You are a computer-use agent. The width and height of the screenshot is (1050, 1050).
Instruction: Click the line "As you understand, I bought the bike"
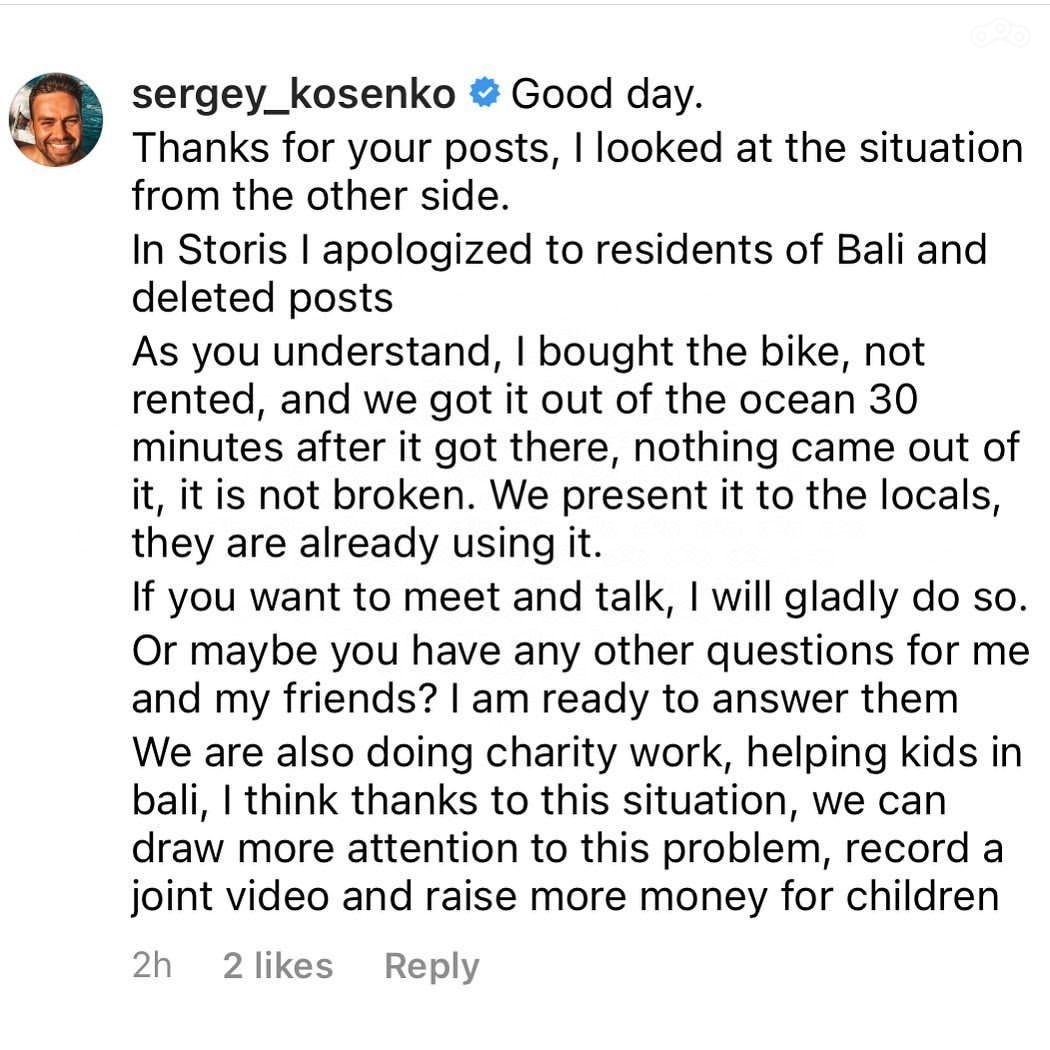(529, 351)
